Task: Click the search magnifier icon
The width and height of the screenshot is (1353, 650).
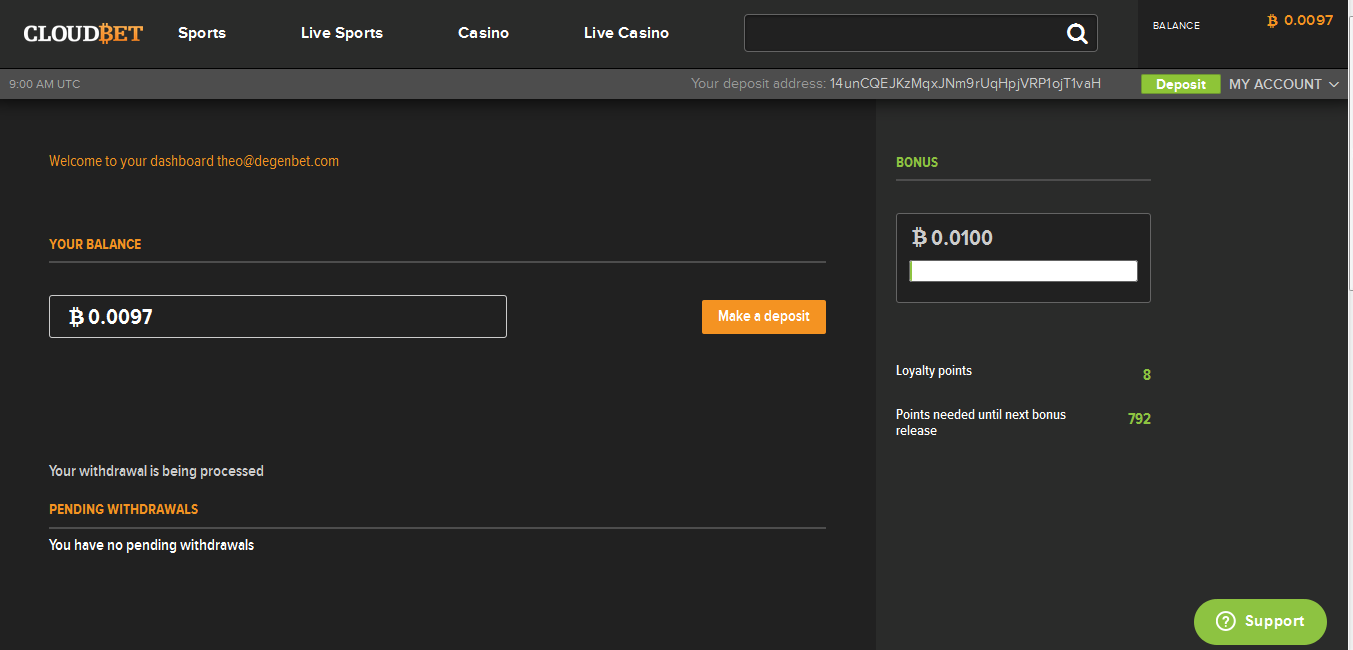Action: pyautogui.click(x=1077, y=34)
